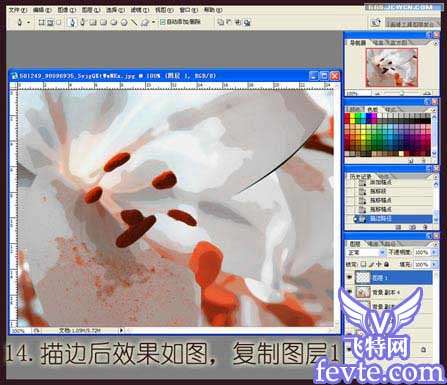447x385 pixels.
Task: Click Intersect path areas icon
Action: click(238, 22)
